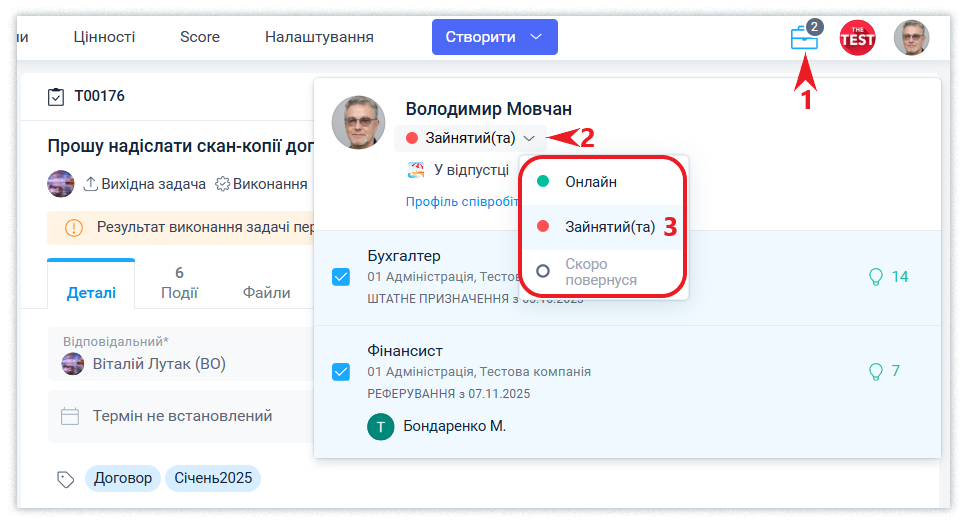Switch to the Події tab
The height and width of the screenshot is (524, 967).
pyautogui.click(x=179, y=283)
